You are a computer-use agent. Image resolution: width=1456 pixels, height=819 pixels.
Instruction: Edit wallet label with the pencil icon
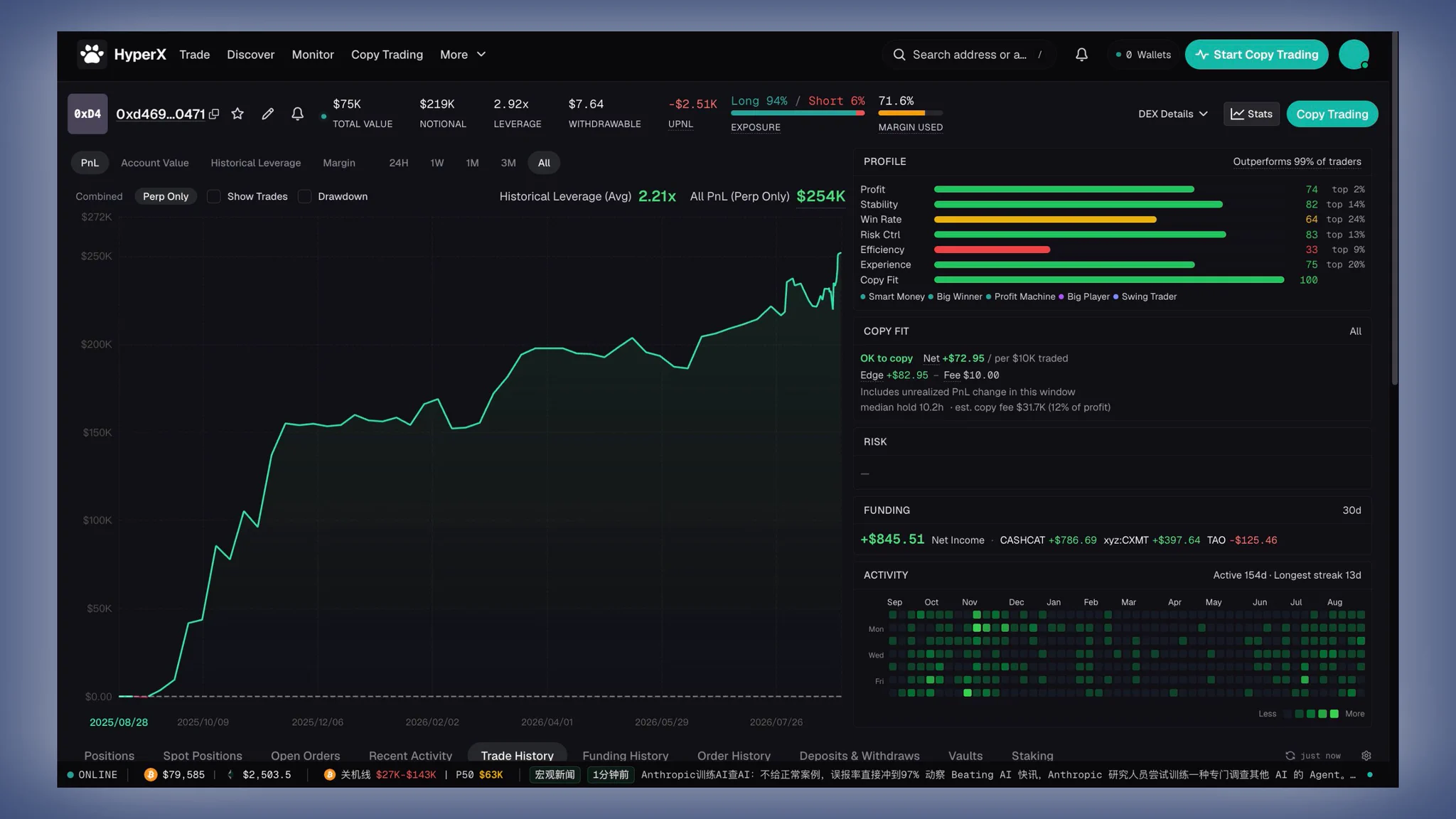[267, 114]
